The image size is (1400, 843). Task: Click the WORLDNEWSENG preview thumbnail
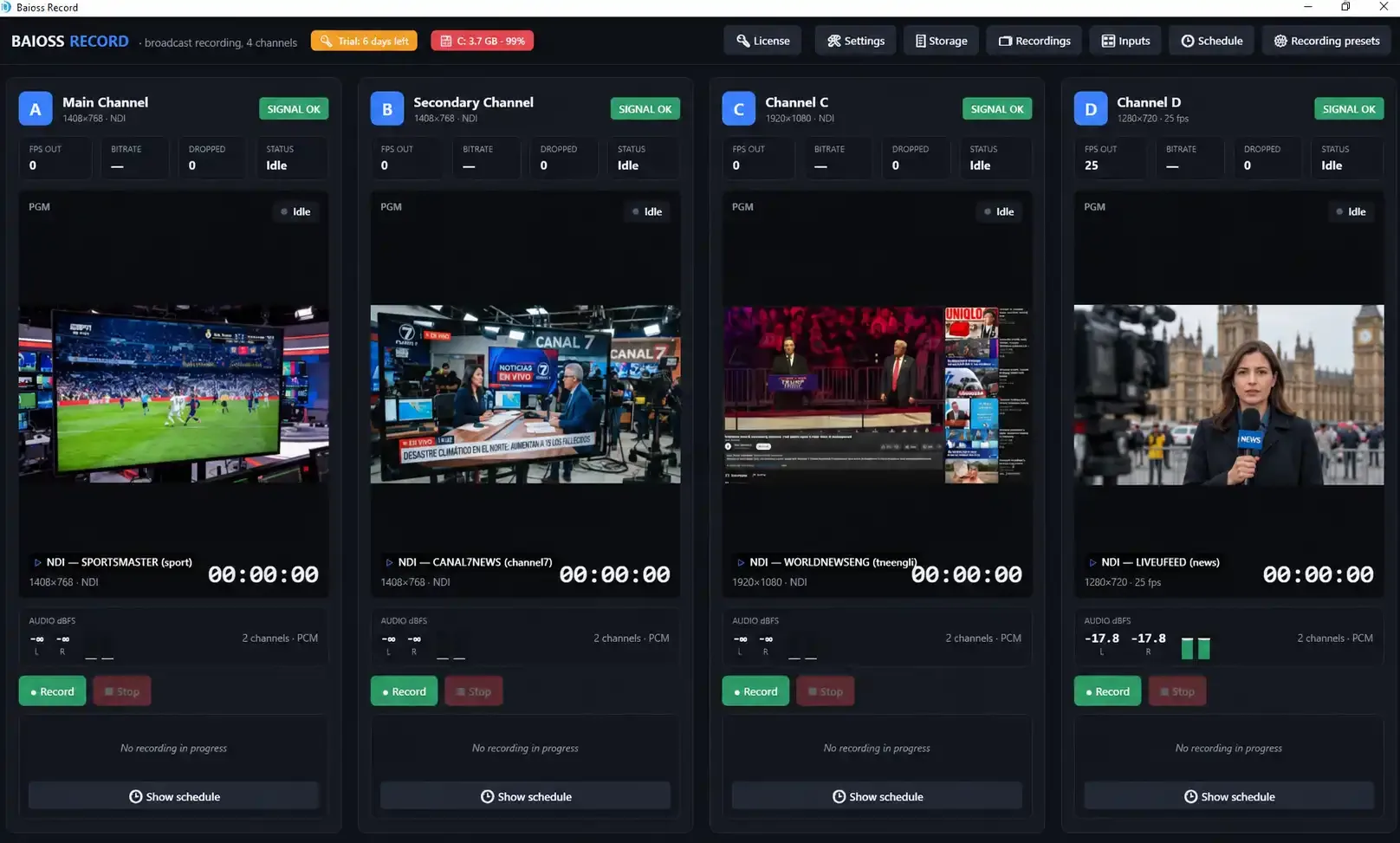tap(878, 393)
